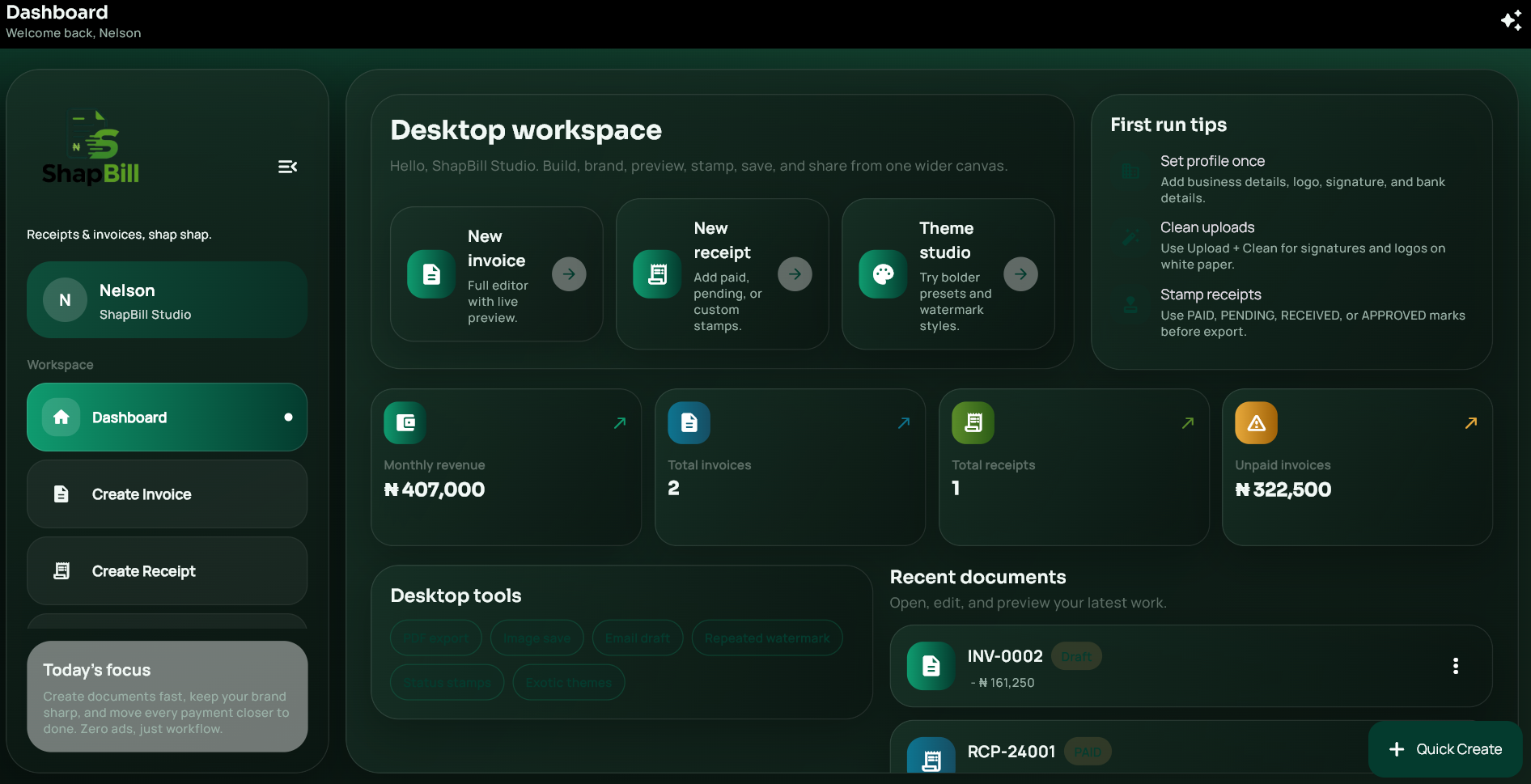Open Nelson profile card
Screen dimensions: 1531x784
(x=167, y=300)
